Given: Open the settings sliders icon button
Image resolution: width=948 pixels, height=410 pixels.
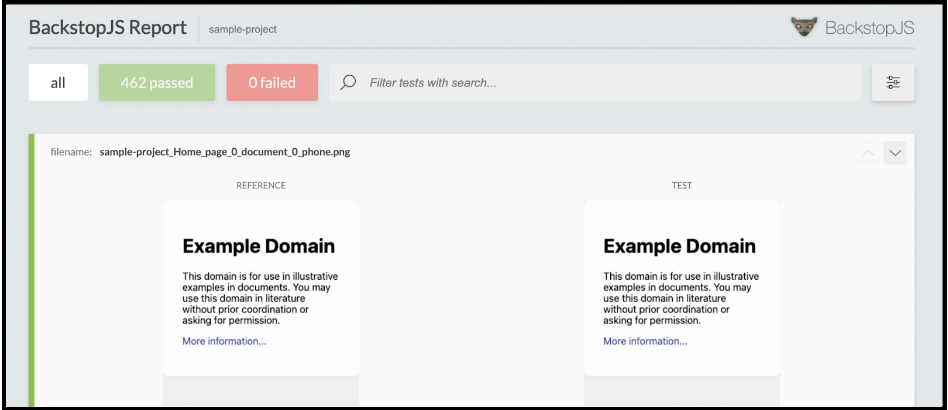Looking at the screenshot, I should [893, 83].
